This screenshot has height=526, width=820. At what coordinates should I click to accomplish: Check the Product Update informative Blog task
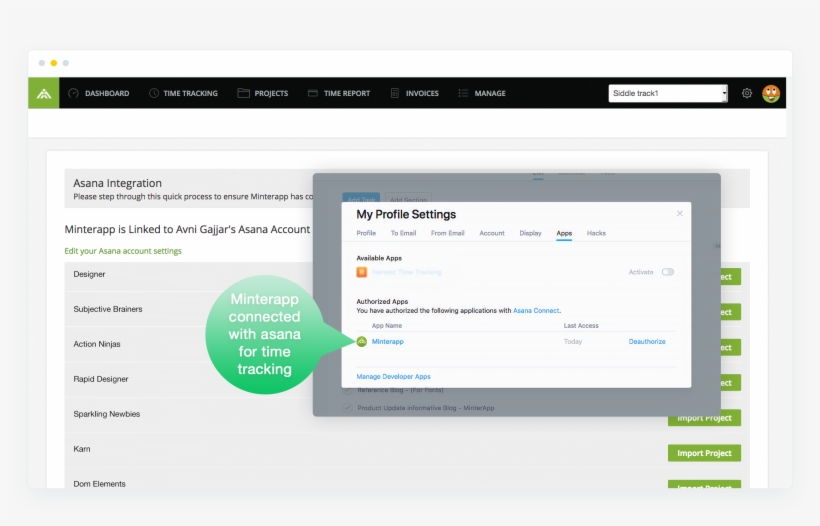[347, 408]
